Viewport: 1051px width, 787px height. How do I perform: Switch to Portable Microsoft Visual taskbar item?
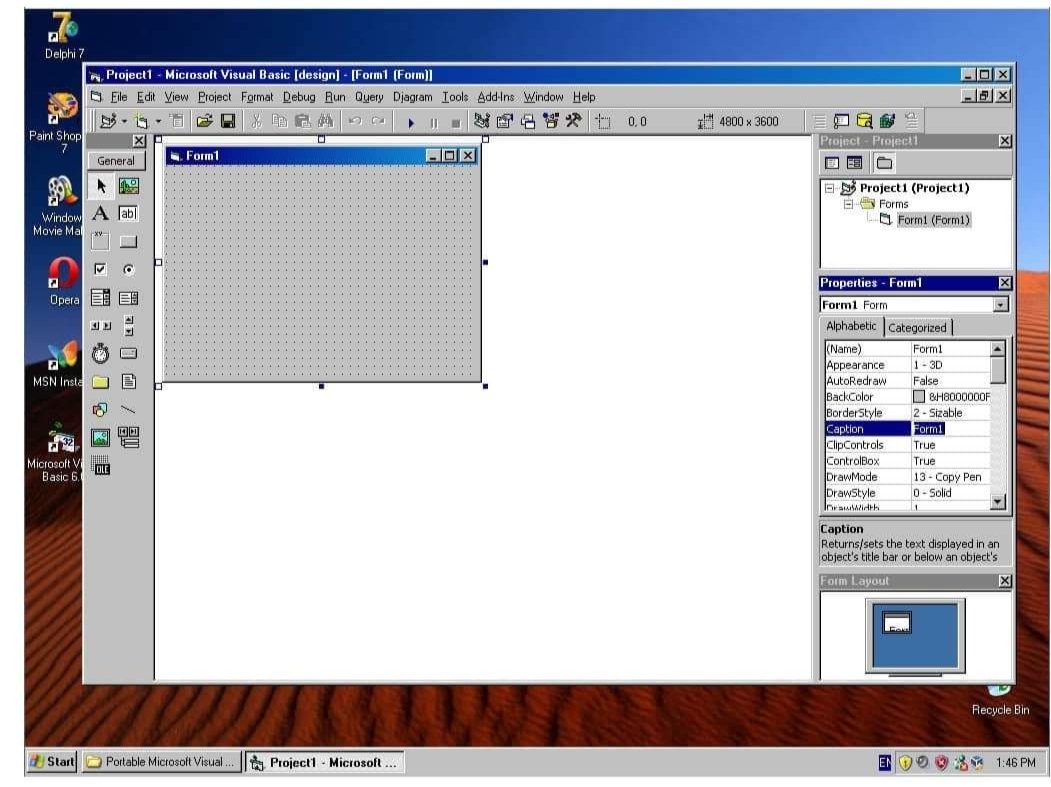pyautogui.click(x=162, y=762)
